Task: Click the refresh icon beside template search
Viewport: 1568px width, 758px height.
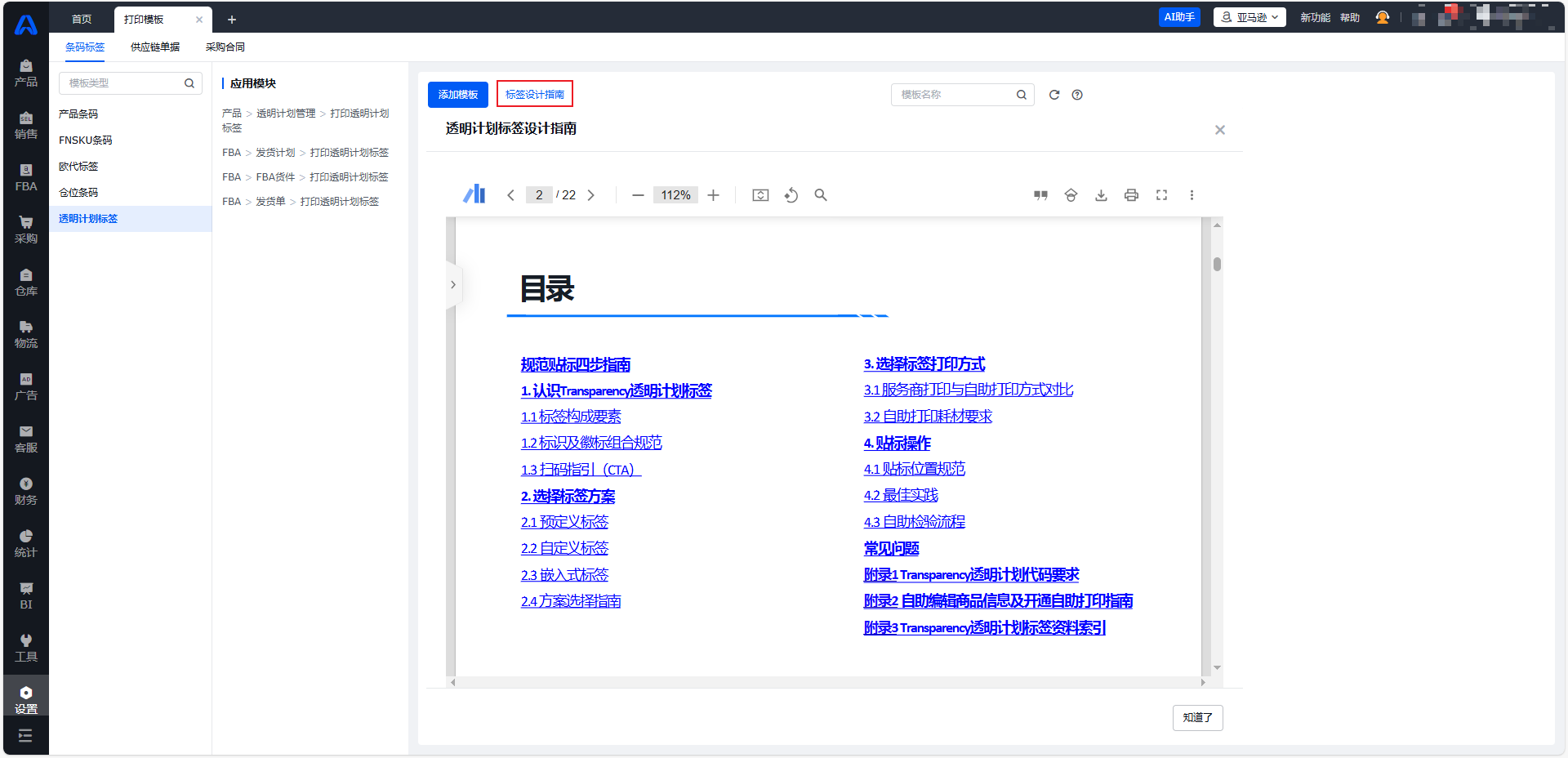Action: click(x=1054, y=95)
